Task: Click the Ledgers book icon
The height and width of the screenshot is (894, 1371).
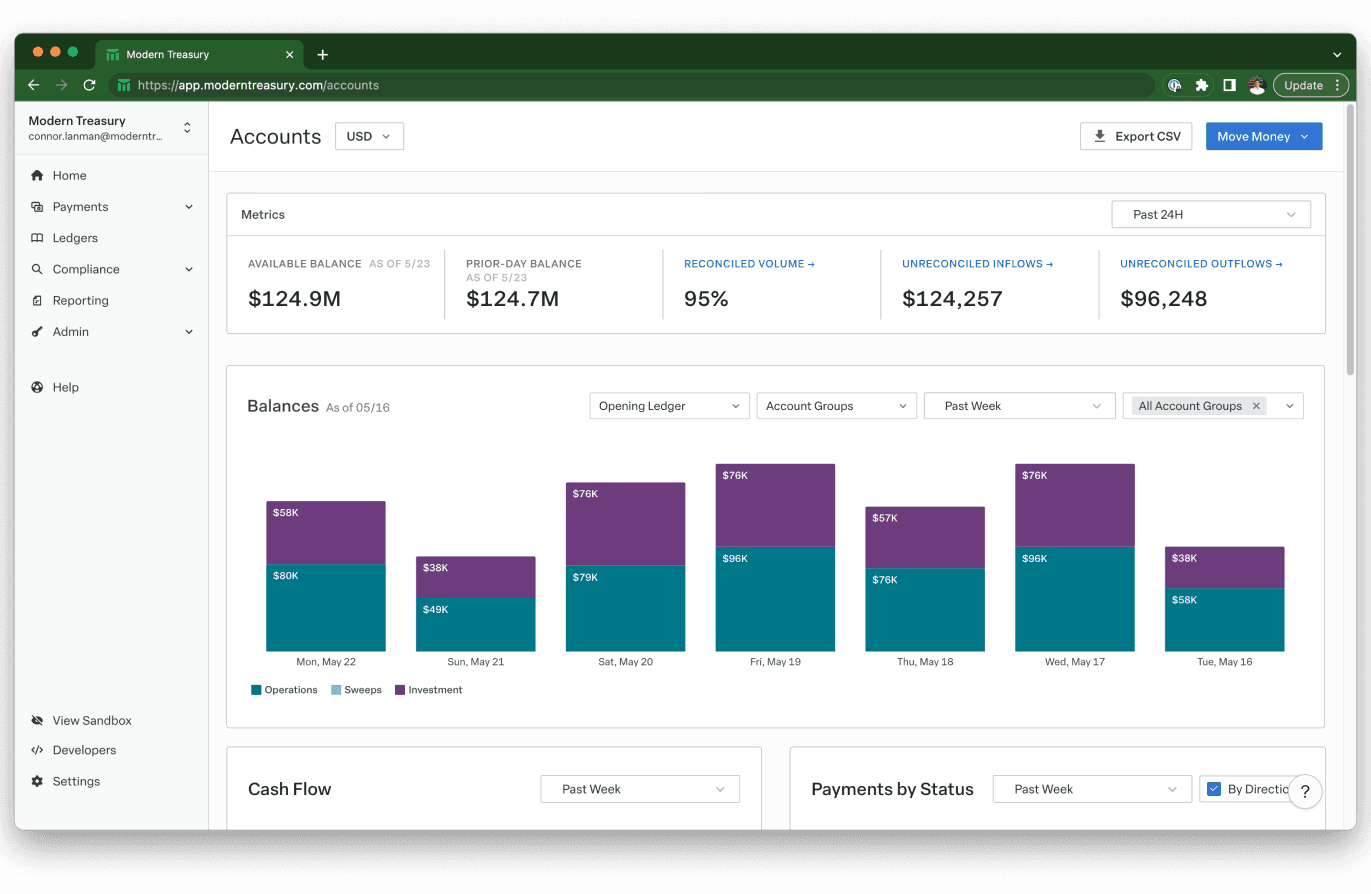Action: click(37, 238)
